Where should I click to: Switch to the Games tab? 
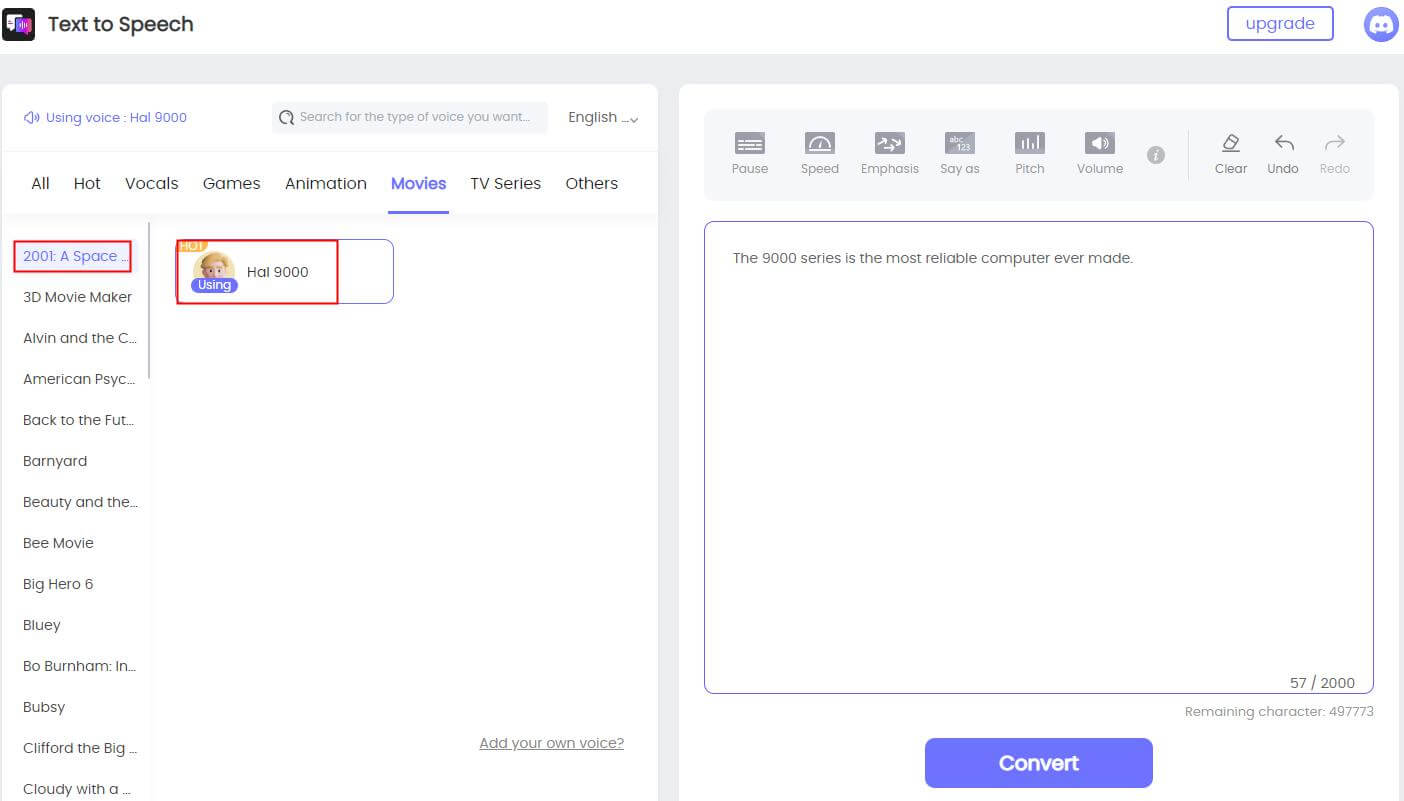point(231,183)
